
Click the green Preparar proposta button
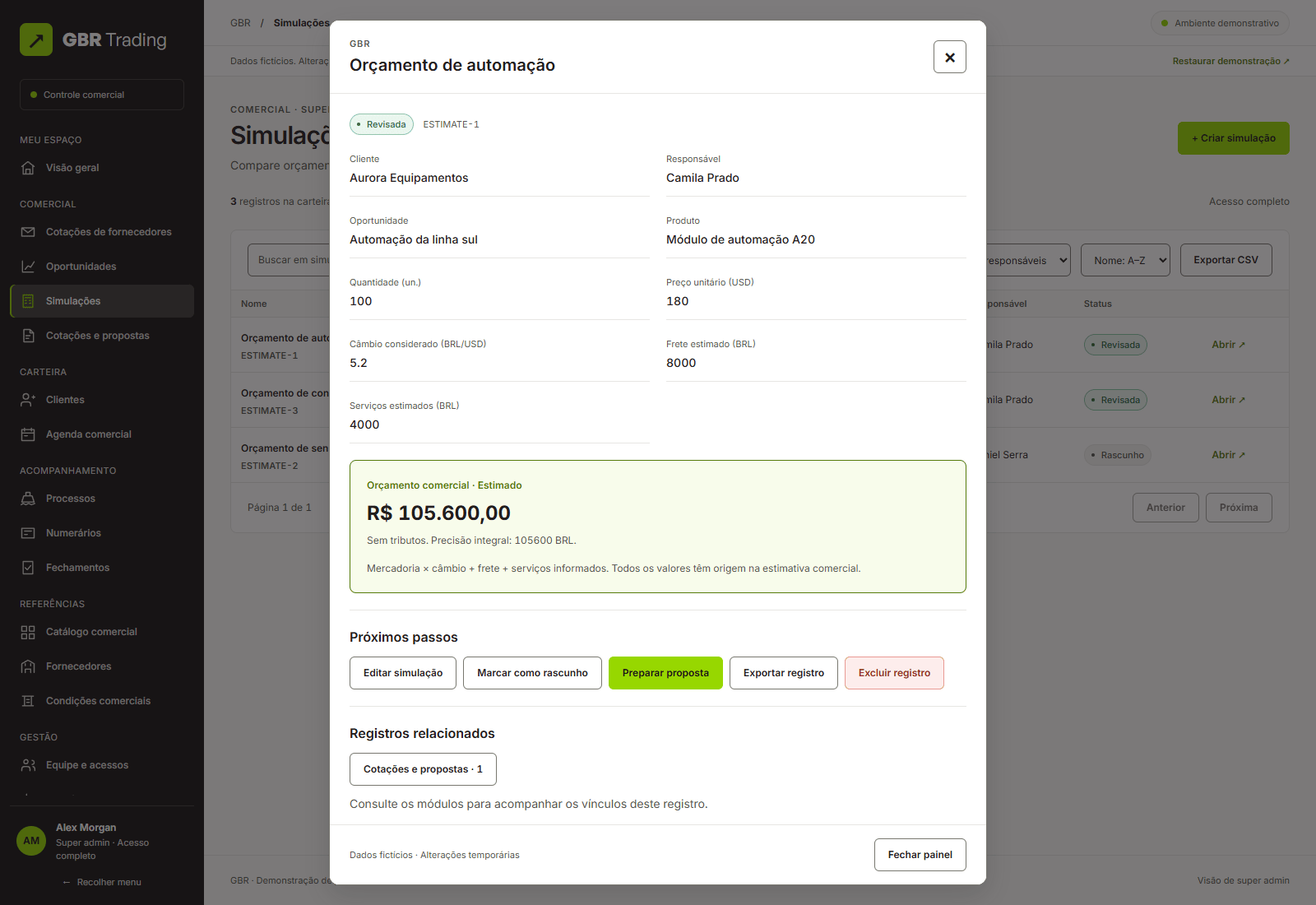665,673
